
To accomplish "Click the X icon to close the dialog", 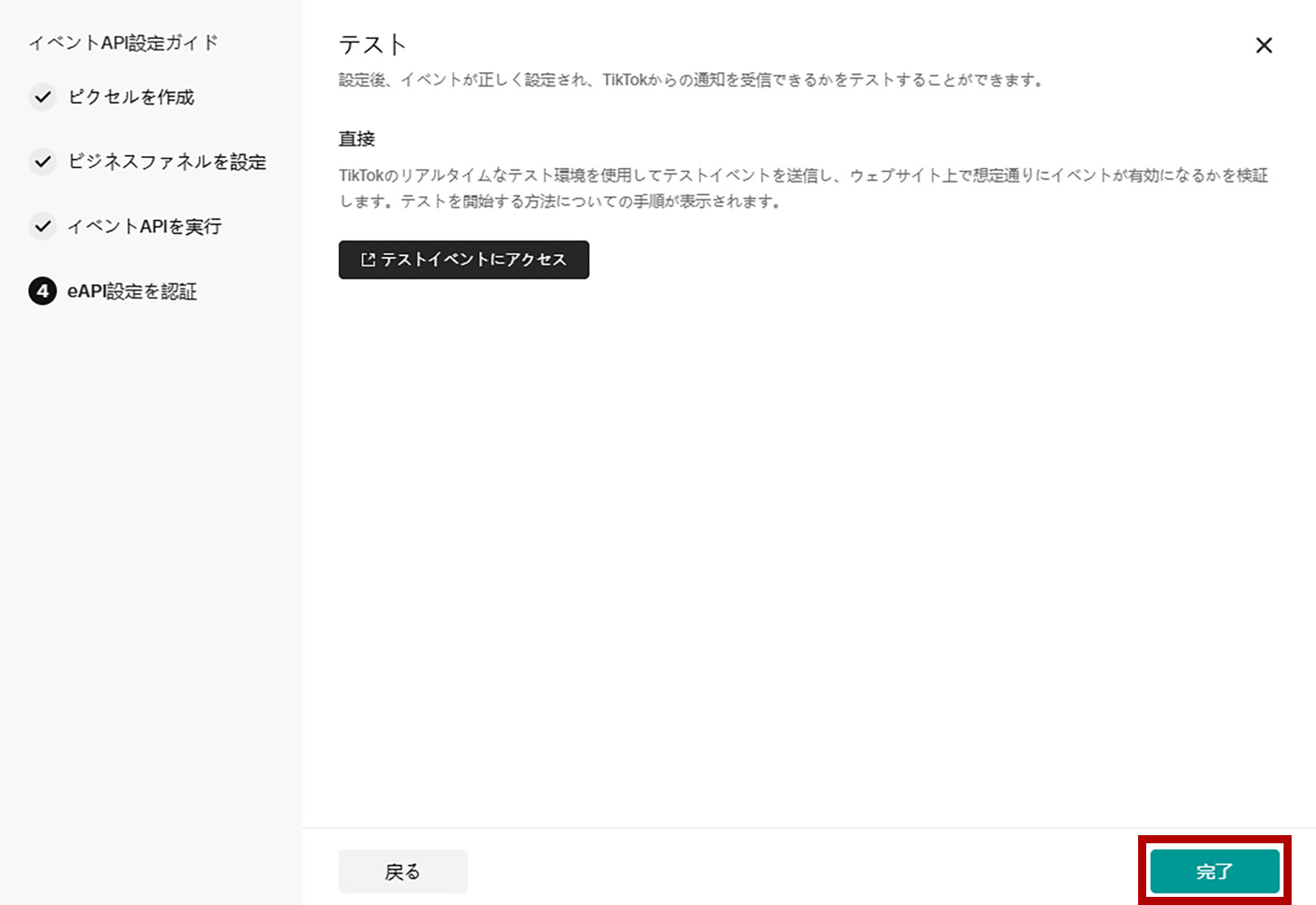I will tap(1264, 45).
